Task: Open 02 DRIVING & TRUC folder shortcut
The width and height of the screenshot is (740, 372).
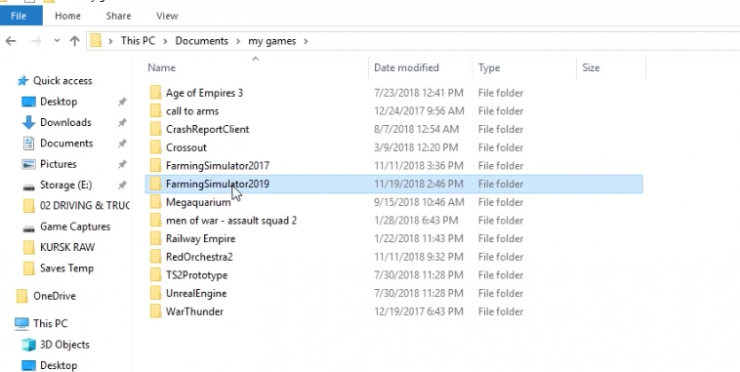Action: pos(84,205)
